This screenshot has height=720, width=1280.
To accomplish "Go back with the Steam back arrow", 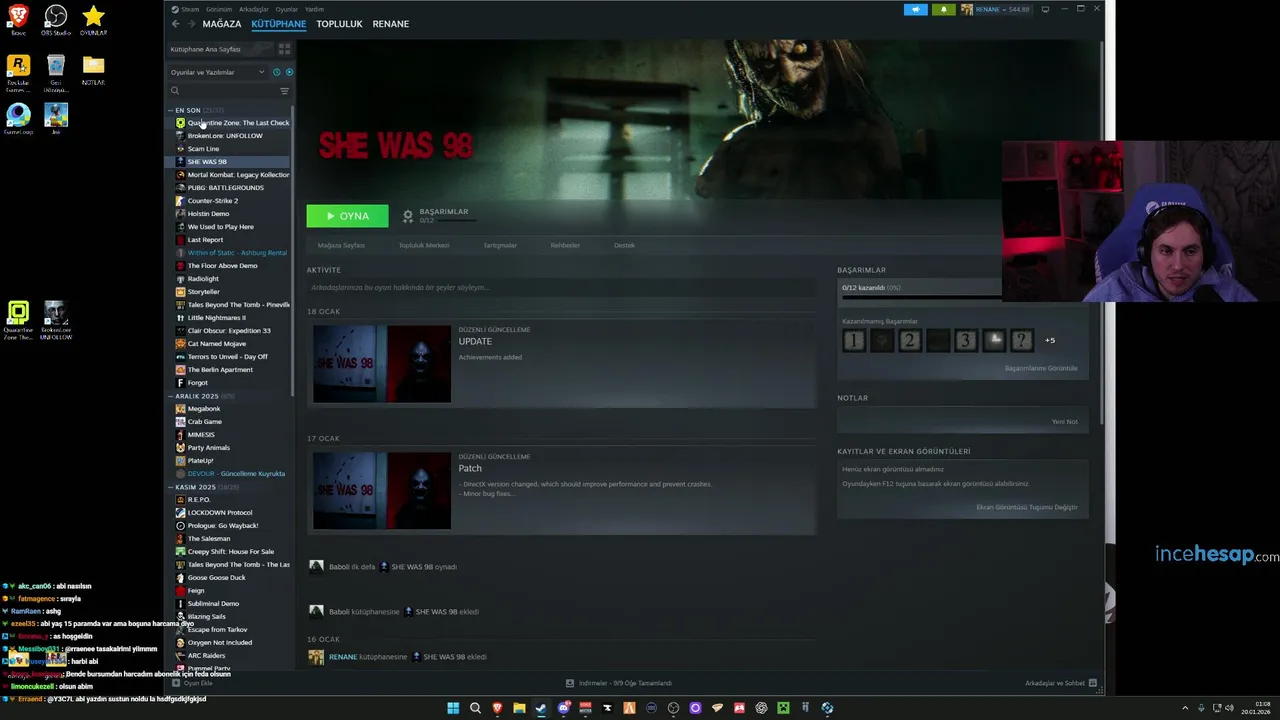I will 176,24.
